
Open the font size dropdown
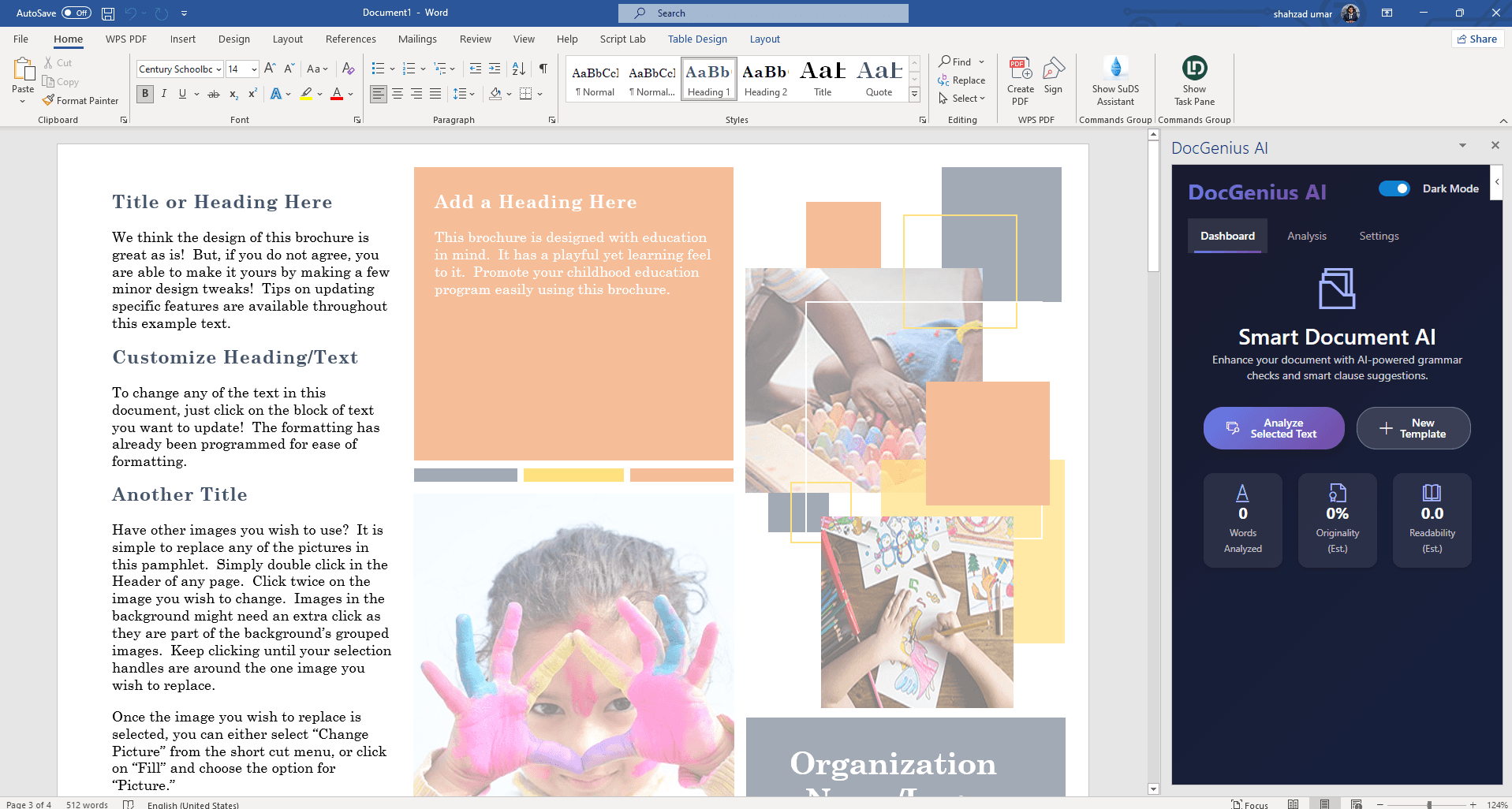(254, 69)
